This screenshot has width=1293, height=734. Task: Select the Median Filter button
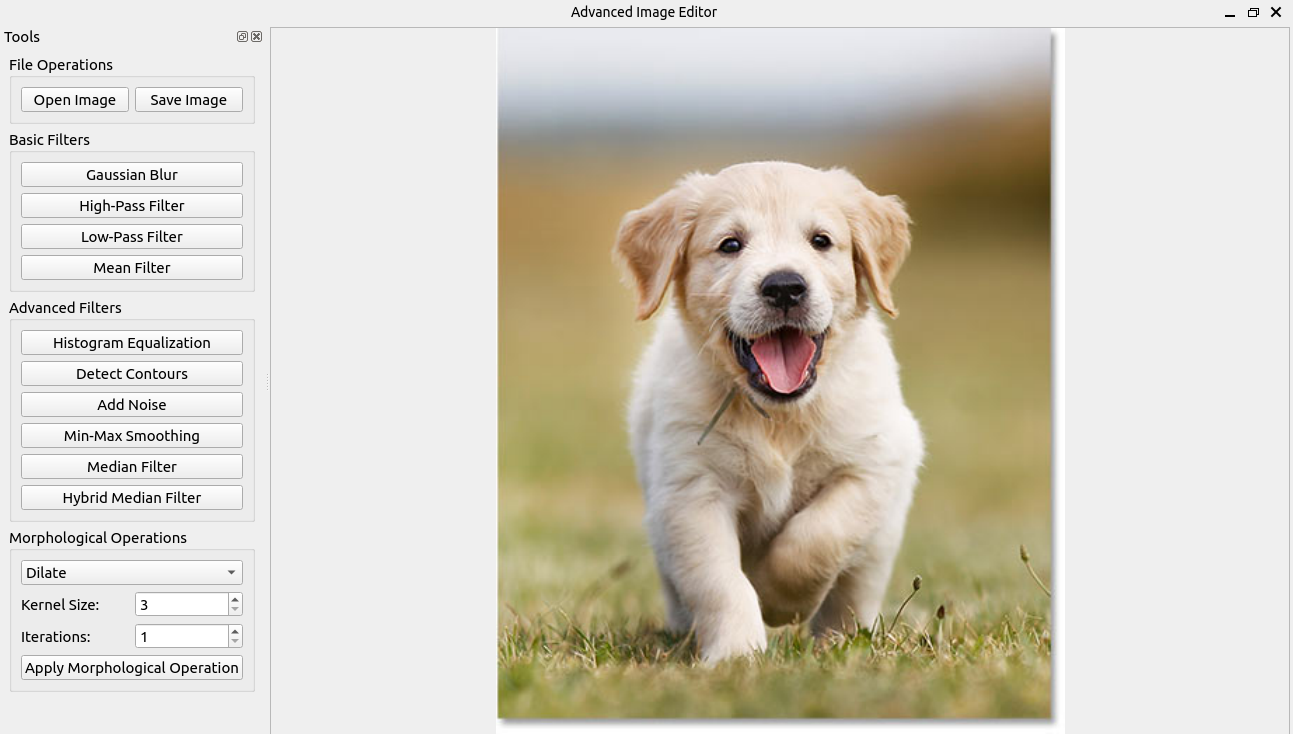[x=132, y=467]
